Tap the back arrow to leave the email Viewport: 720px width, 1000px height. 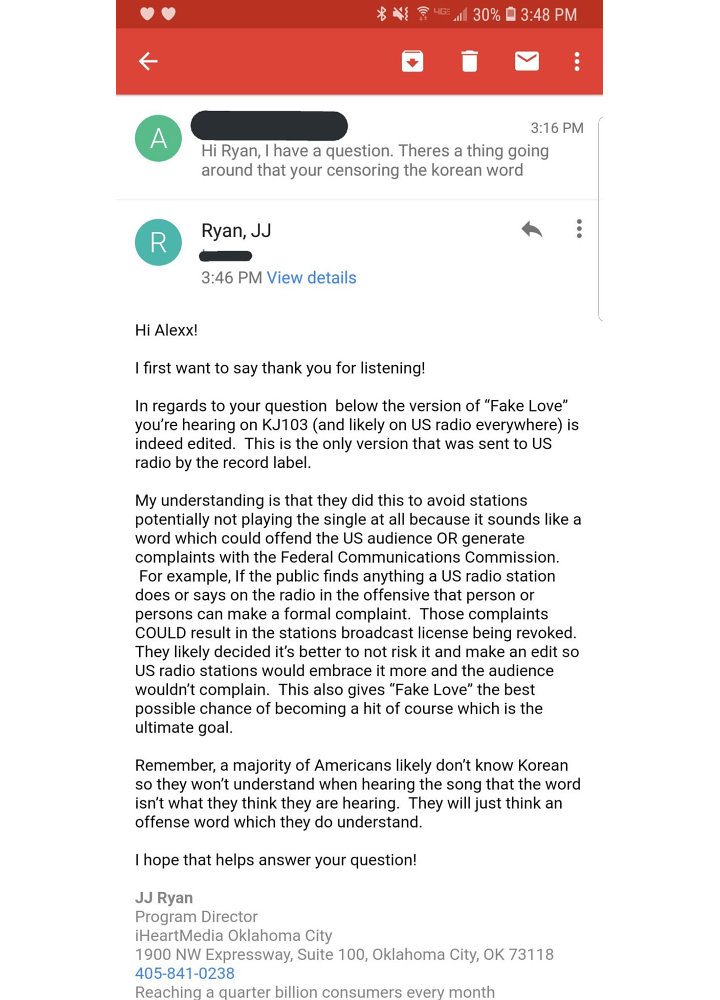point(148,61)
